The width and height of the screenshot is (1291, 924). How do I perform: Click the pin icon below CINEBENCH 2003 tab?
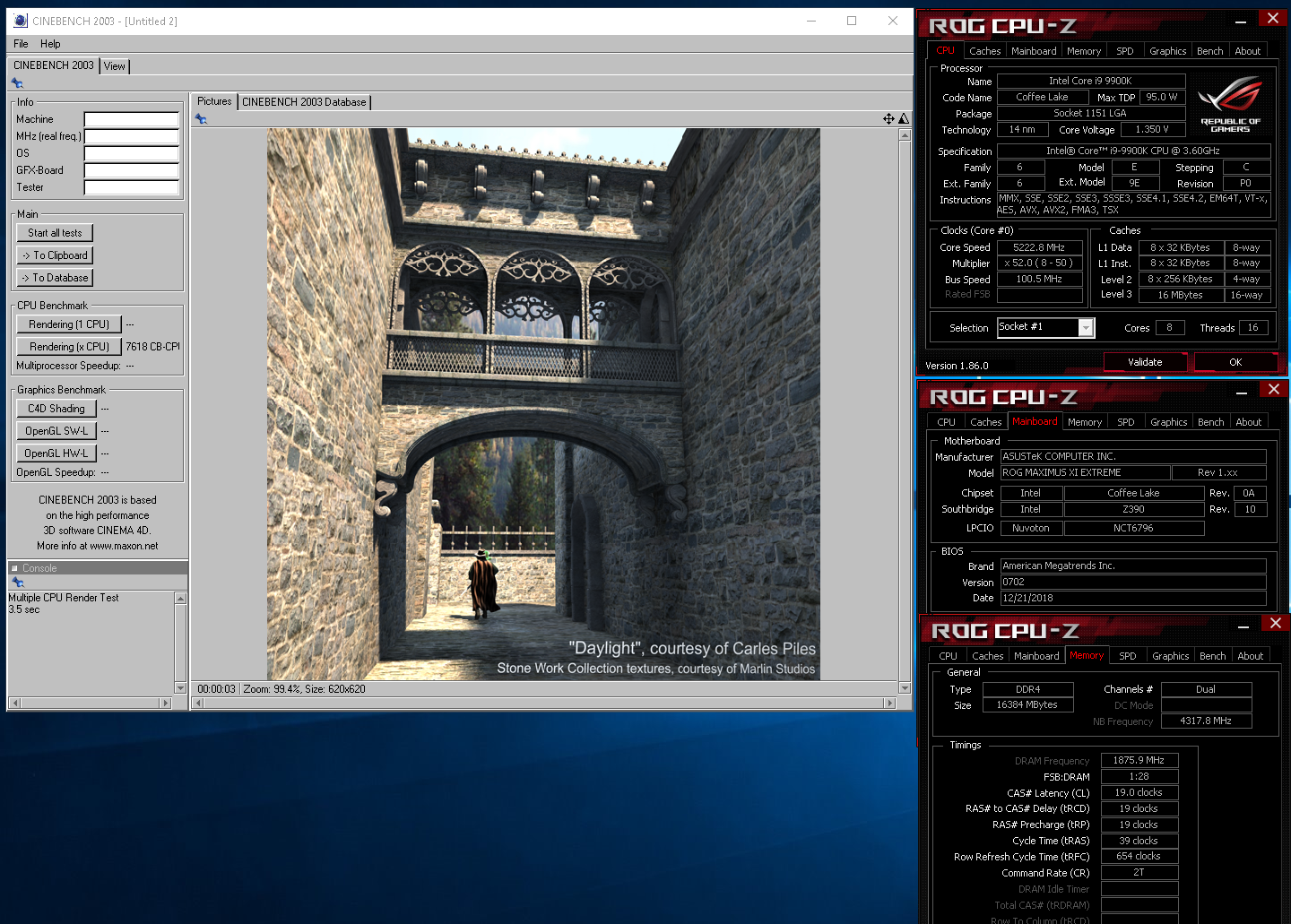pos(17,83)
